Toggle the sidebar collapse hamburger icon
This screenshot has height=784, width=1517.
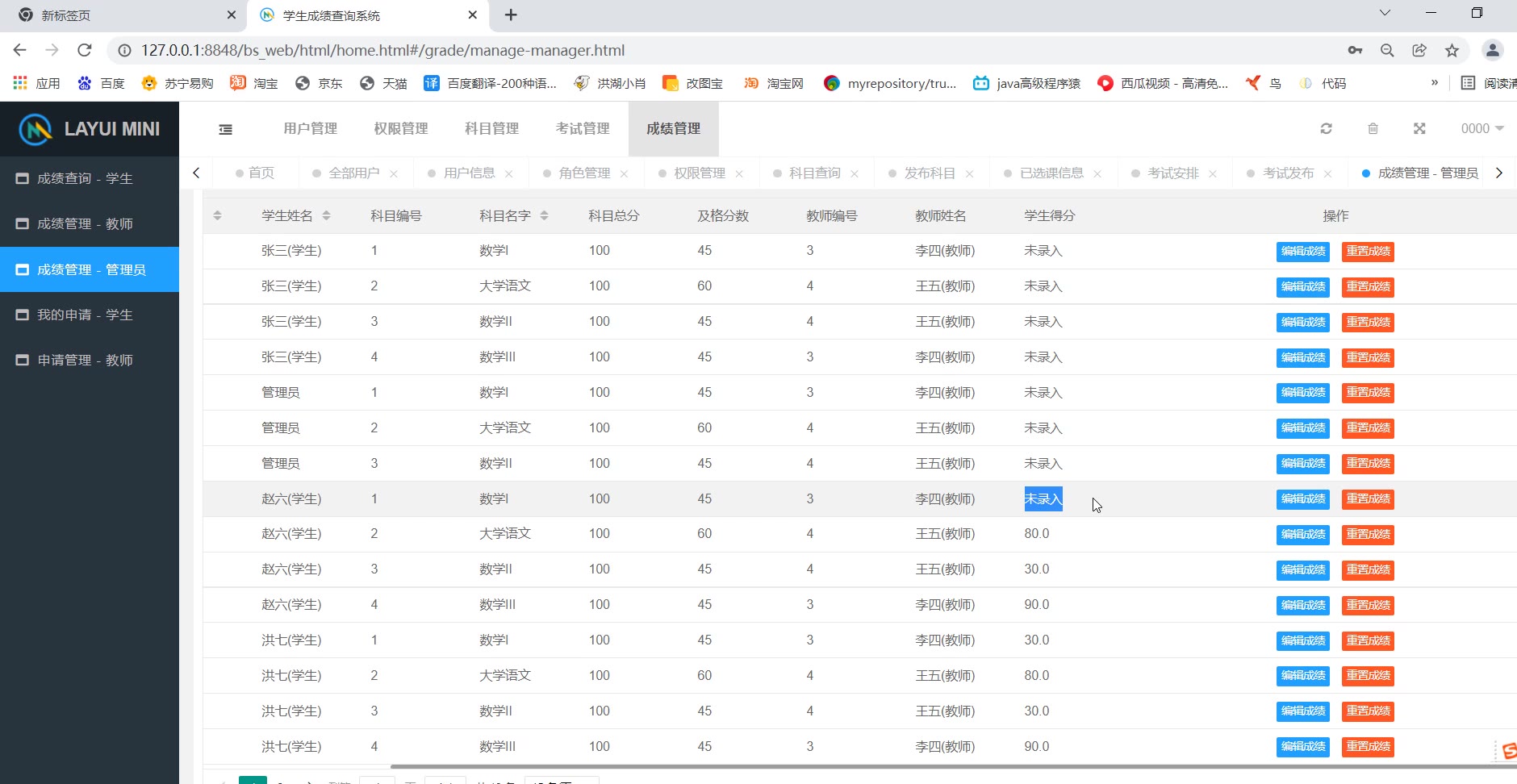tap(226, 129)
